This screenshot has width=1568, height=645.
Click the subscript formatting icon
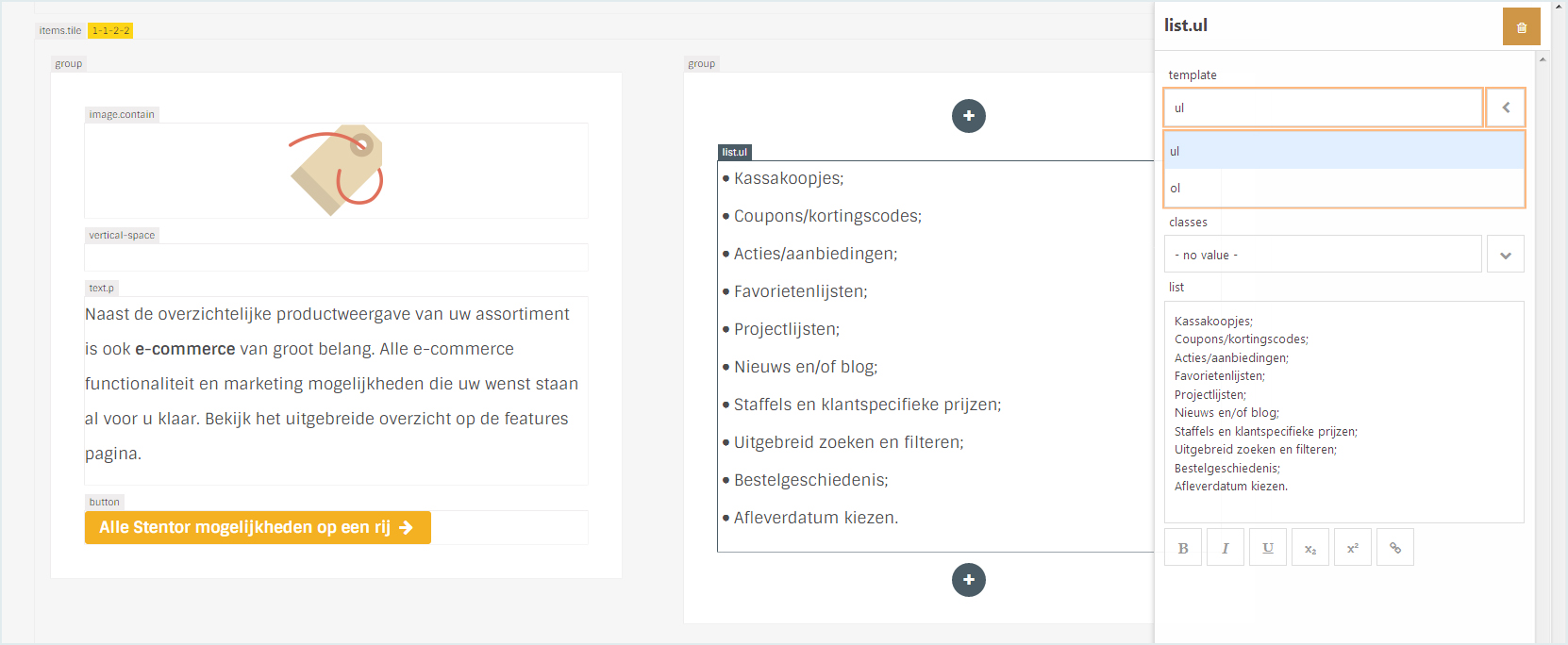(x=1310, y=548)
